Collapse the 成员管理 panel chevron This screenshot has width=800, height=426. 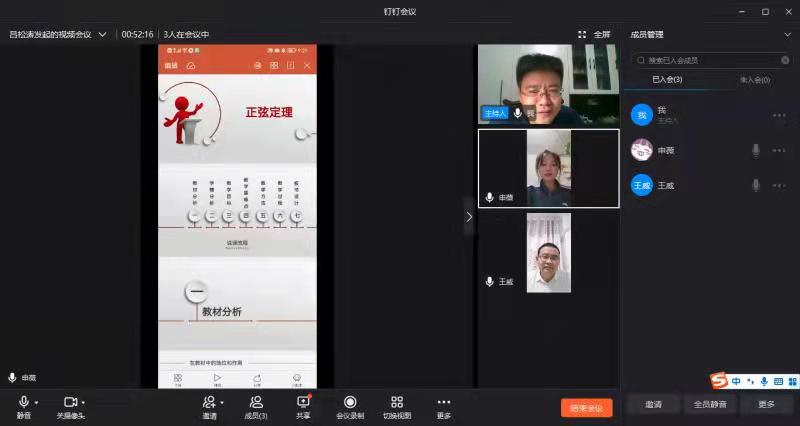786,34
